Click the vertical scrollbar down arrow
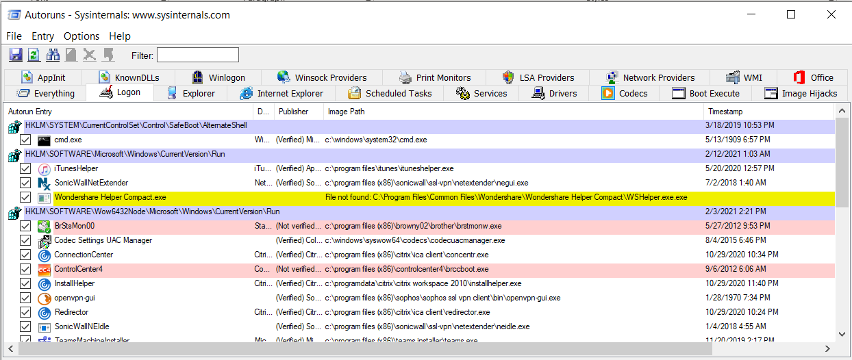852x360 pixels. [843, 334]
